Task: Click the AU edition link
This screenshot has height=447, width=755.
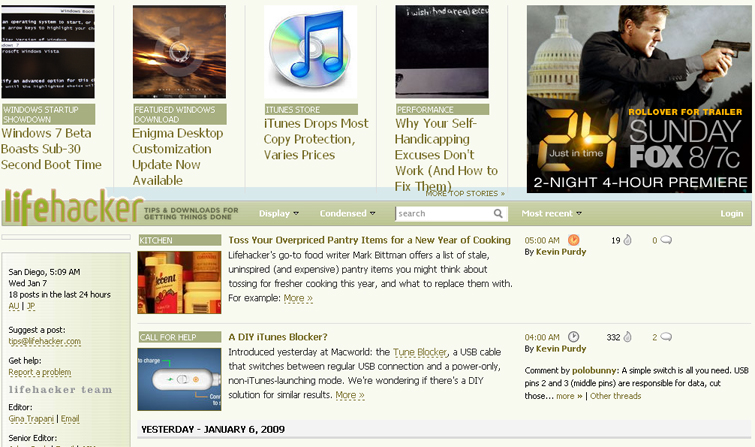Action: tap(13, 306)
